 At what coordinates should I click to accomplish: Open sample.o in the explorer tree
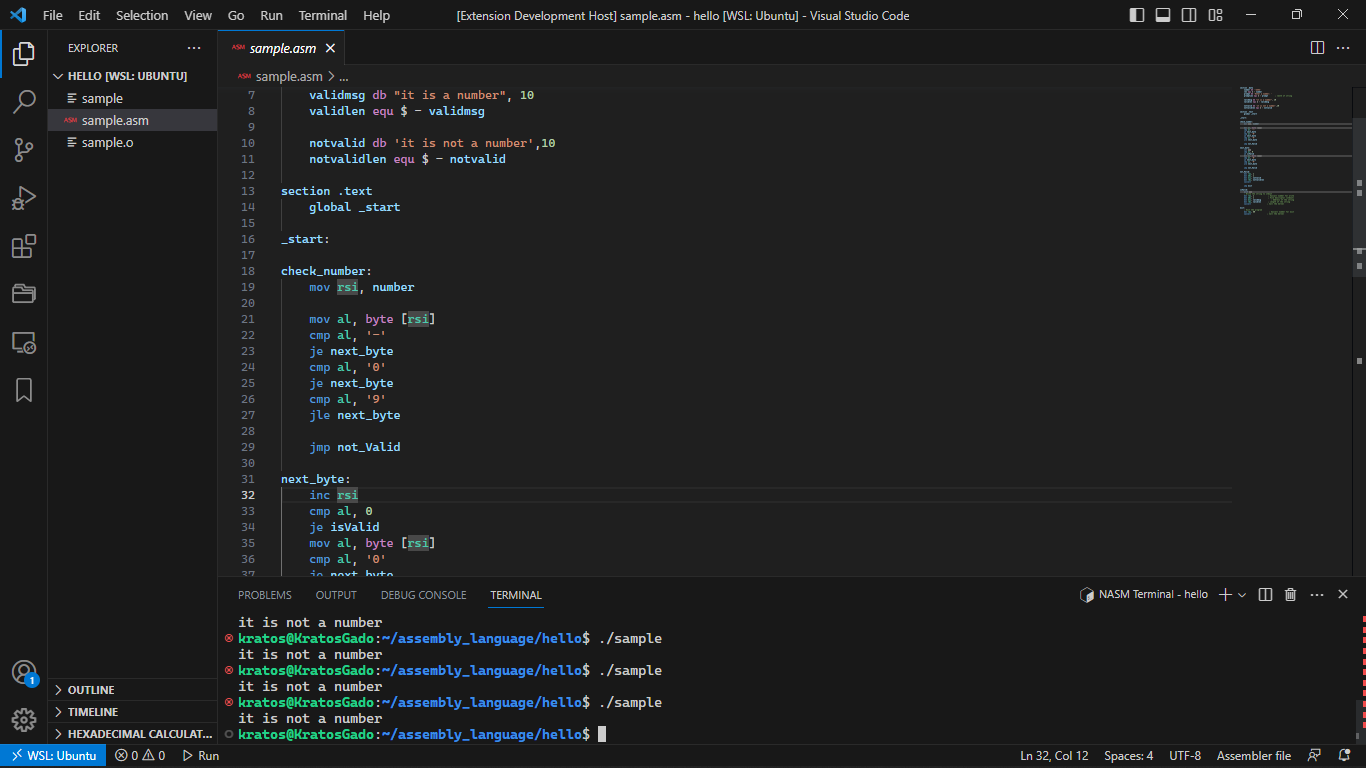pyautogui.click(x=132, y=142)
